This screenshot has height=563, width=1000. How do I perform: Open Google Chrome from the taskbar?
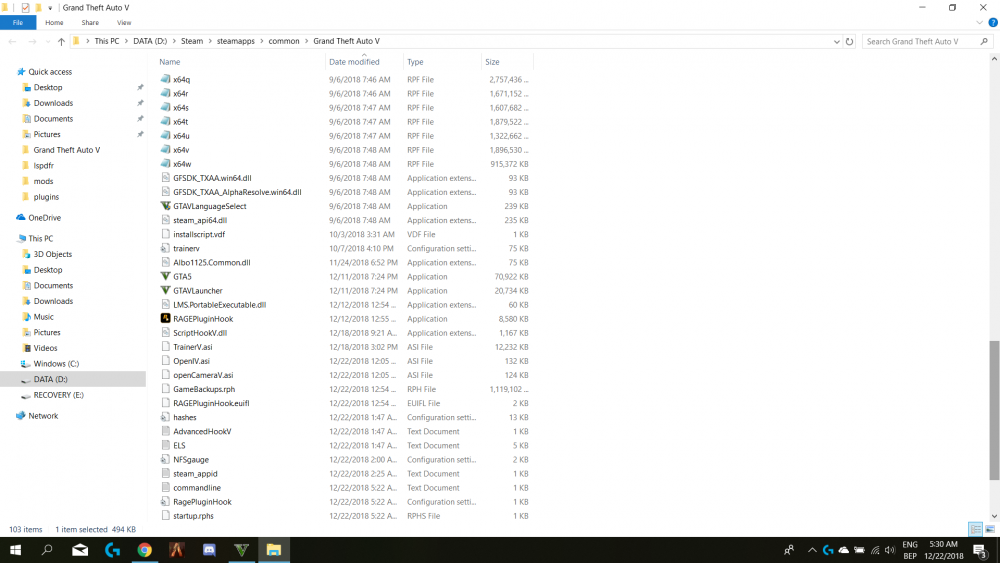pyautogui.click(x=145, y=550)
